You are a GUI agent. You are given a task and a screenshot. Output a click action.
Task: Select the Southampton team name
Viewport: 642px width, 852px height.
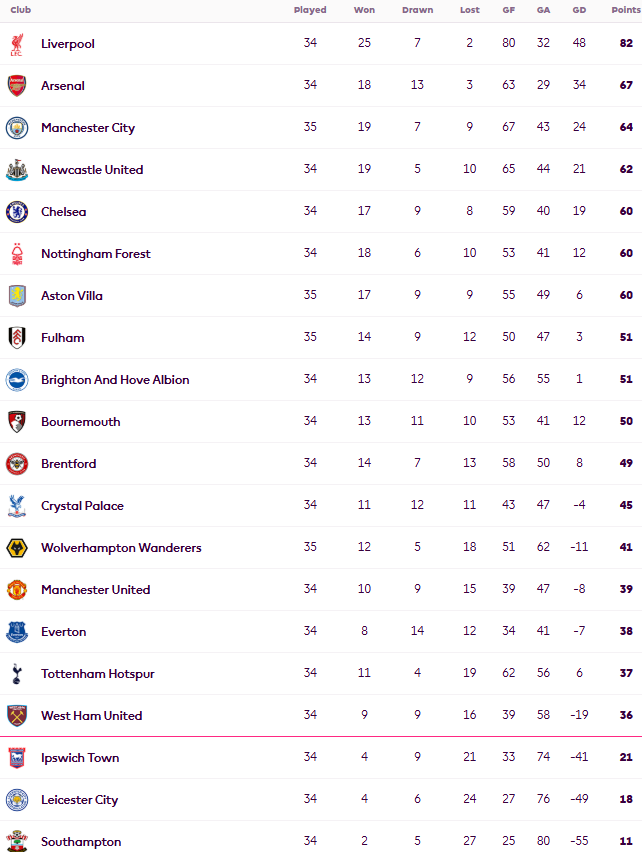point(81,842)
